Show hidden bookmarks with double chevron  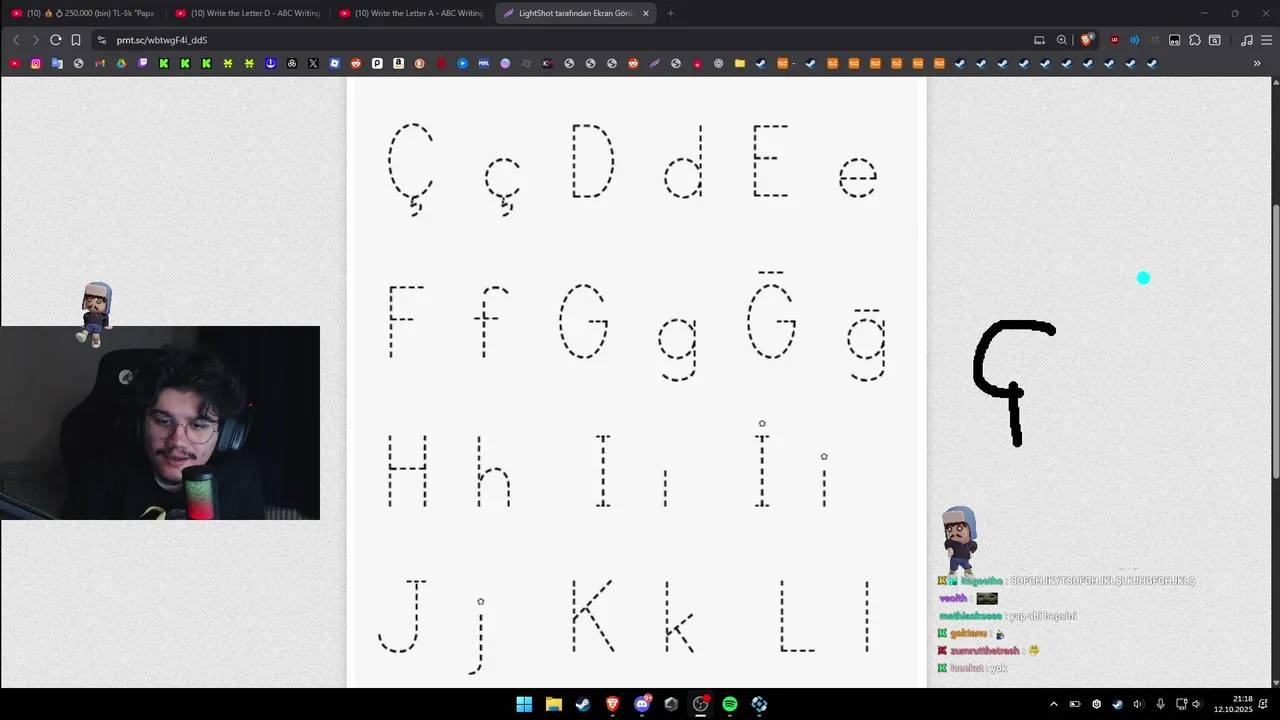click(1257, 63)
